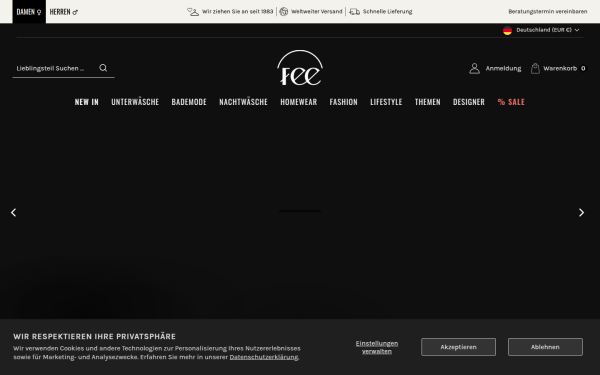The height and width of the screenshot is (375, 600).
Task: Open the Datenschutzerklärung link
Action: pyautogui.click(x=264, y=357)
